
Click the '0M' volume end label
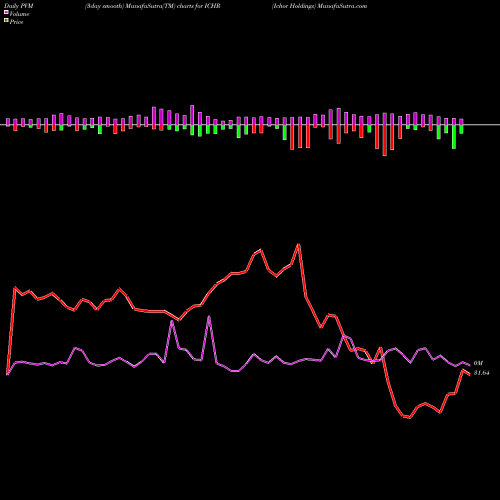478,363
